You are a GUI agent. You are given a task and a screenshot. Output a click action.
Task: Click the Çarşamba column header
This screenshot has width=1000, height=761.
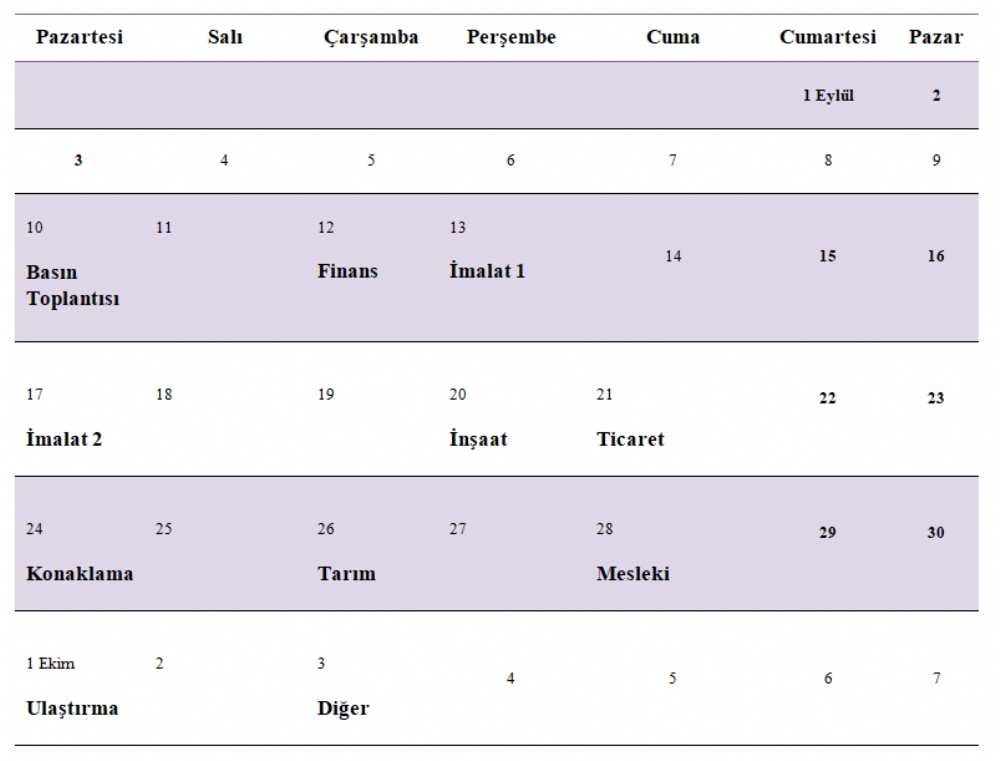[370, 38]
